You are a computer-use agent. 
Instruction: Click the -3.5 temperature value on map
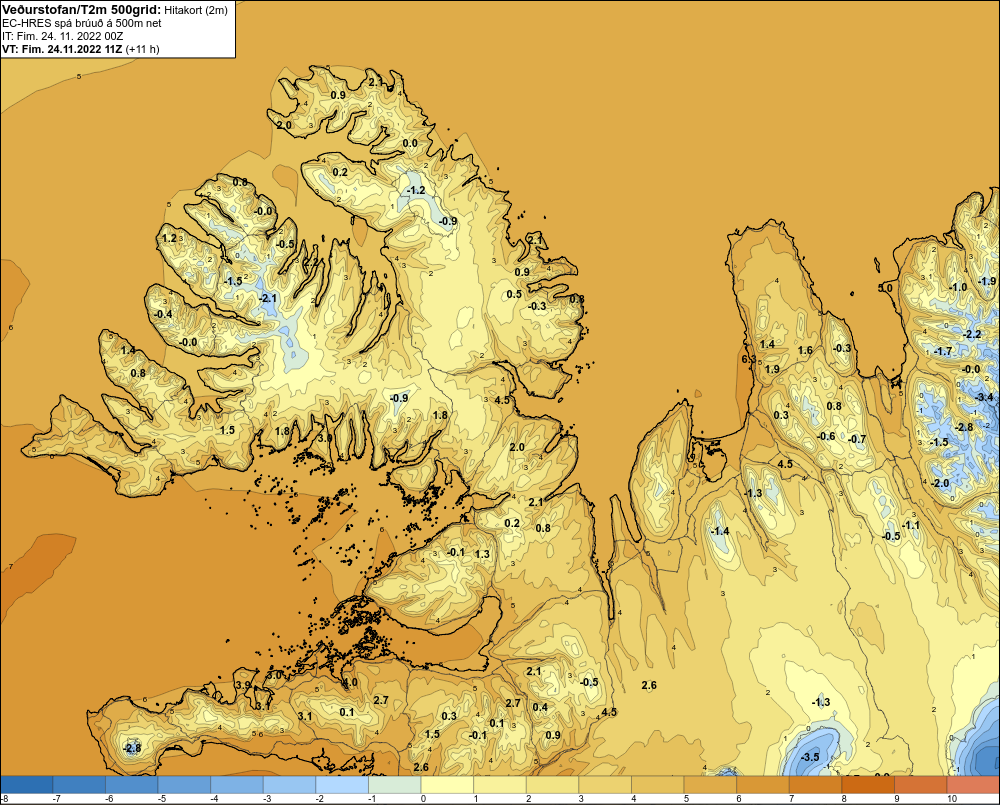click(810, 757)
